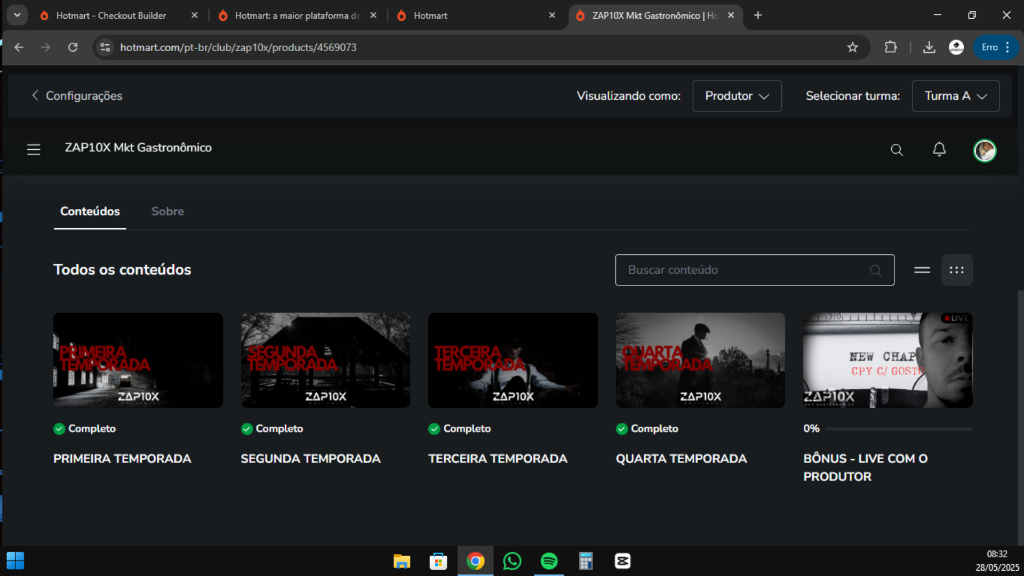Switch to the Conteúdos tab

click(x=90, y=212)
